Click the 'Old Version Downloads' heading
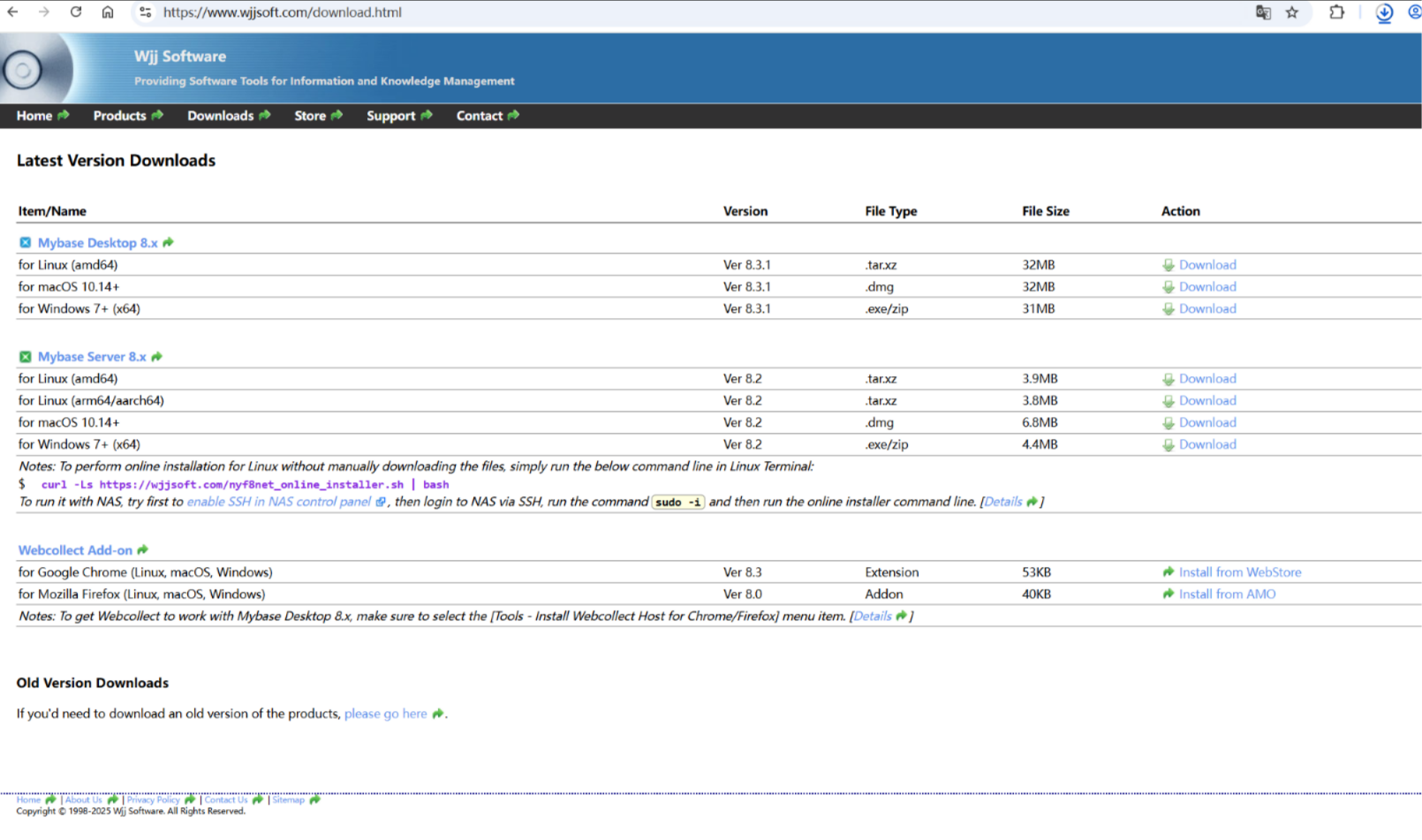 [x=93, y=684]
